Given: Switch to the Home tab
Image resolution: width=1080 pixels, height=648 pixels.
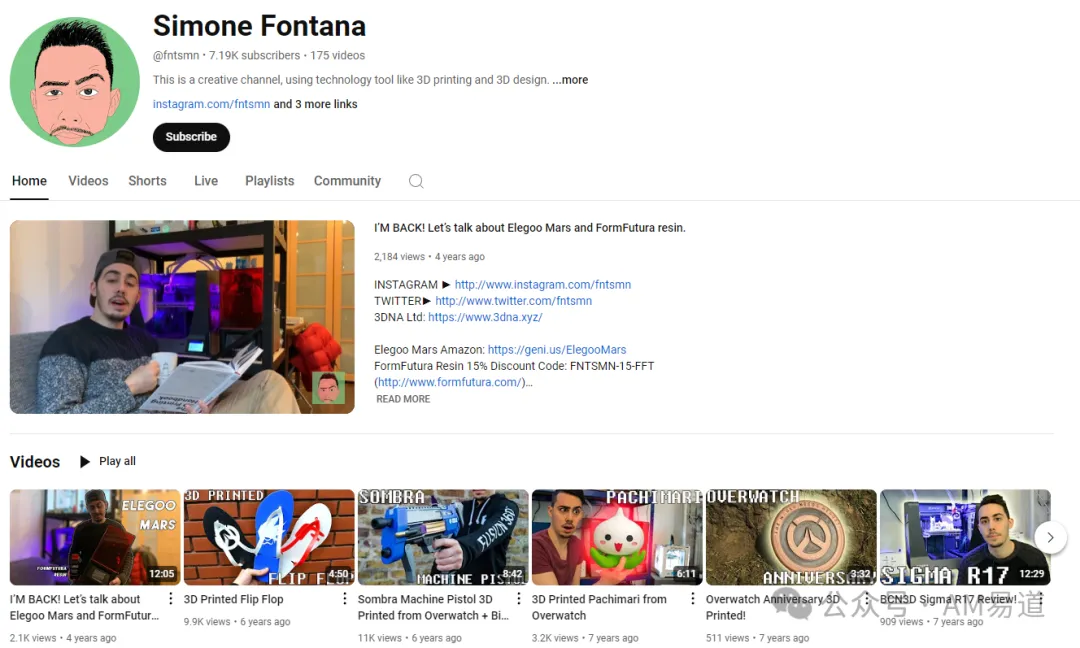Looking at the screenshot, I should [29, 181].
